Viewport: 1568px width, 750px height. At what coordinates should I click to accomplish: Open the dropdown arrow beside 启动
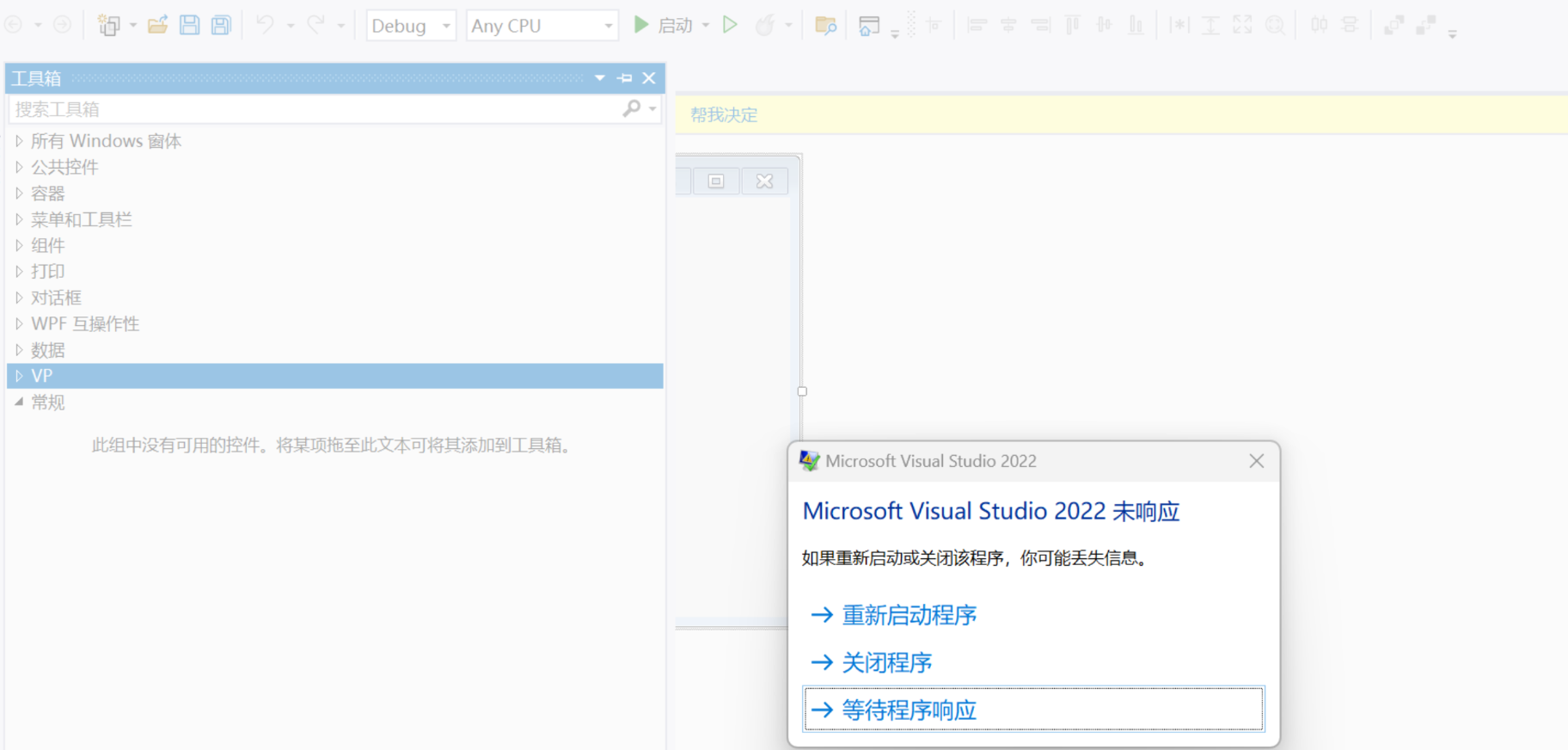tap(706, 26)
